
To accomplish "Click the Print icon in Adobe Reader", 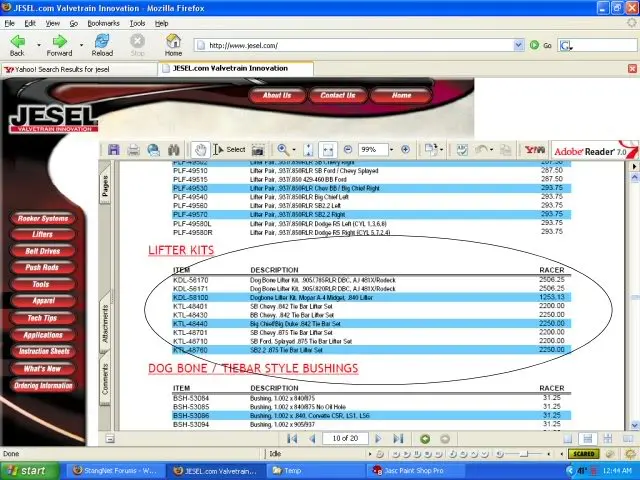I will click(x=133, y=150).
